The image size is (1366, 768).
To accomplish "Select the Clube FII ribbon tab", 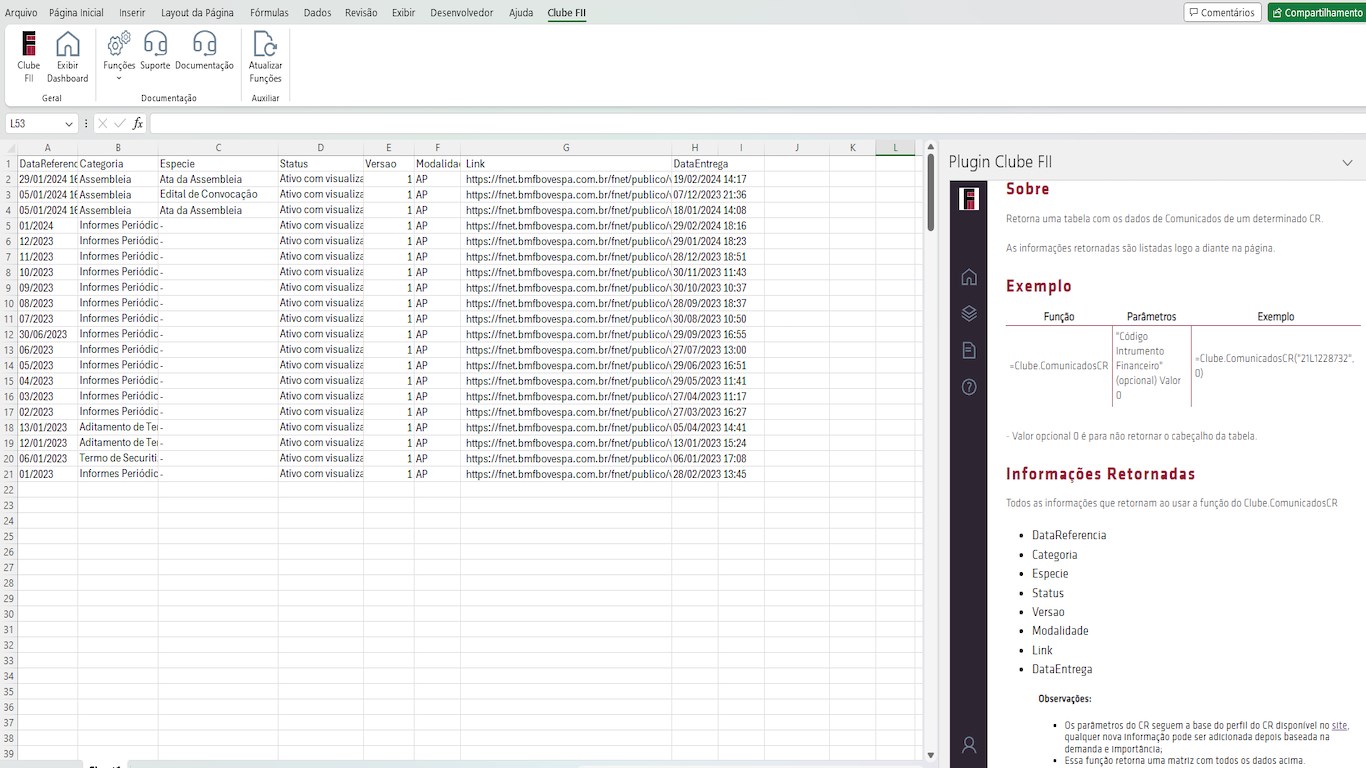I will [567, 13].
